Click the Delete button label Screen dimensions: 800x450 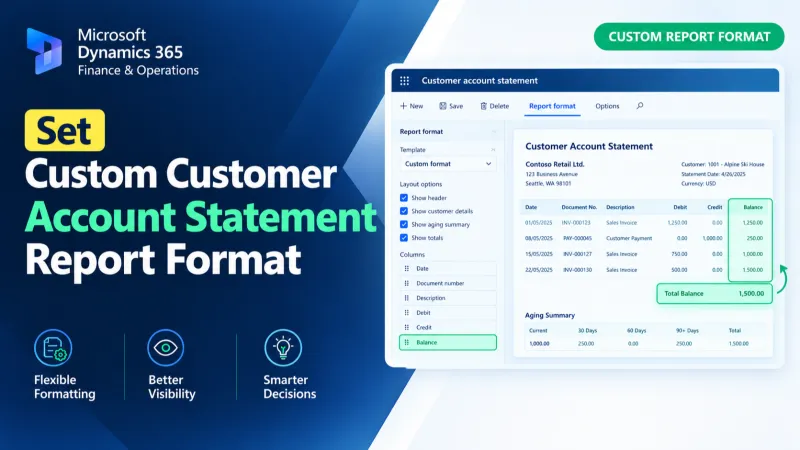(499, 106)
